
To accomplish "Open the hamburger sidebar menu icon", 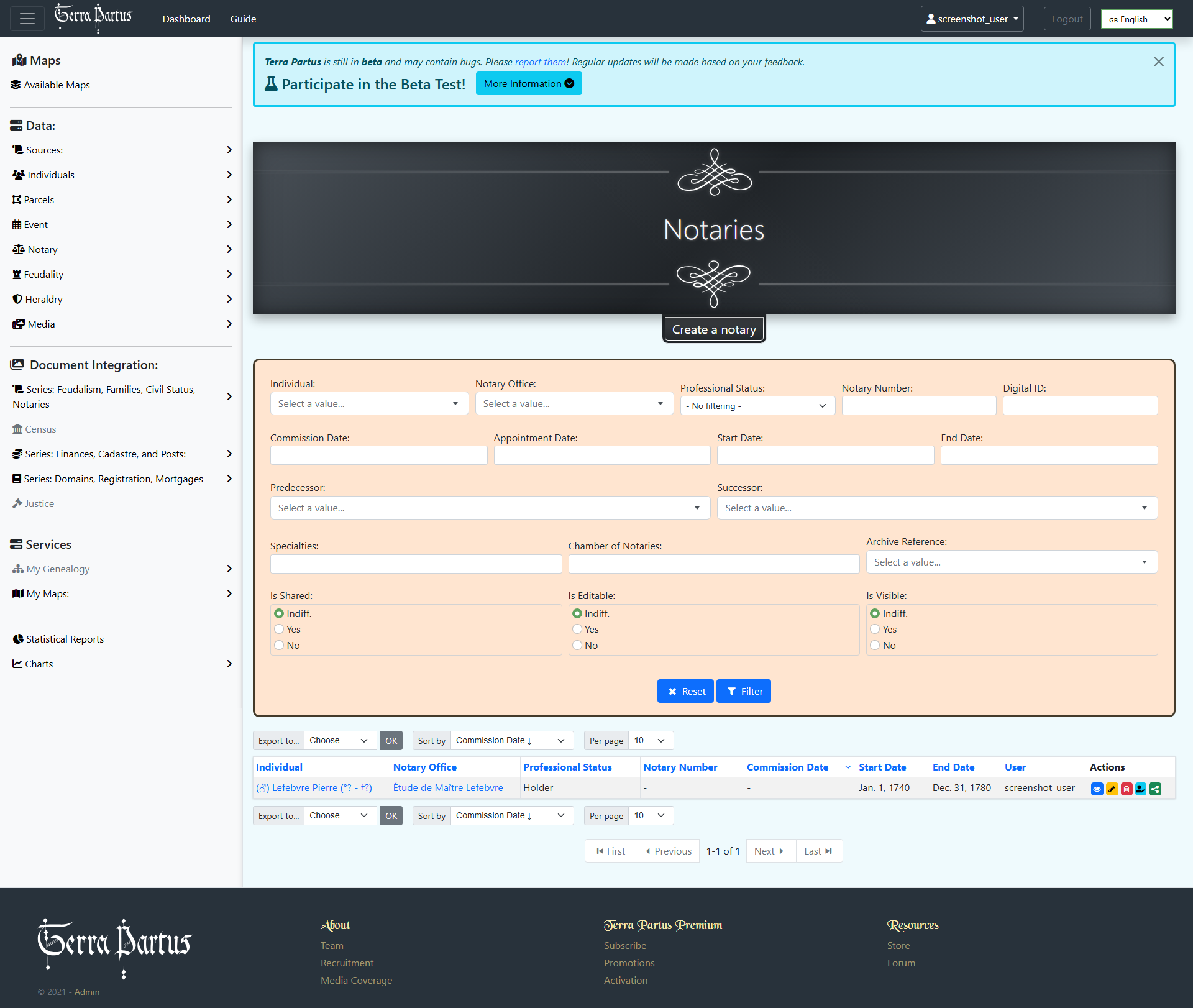I will click(x=27, y=19).
